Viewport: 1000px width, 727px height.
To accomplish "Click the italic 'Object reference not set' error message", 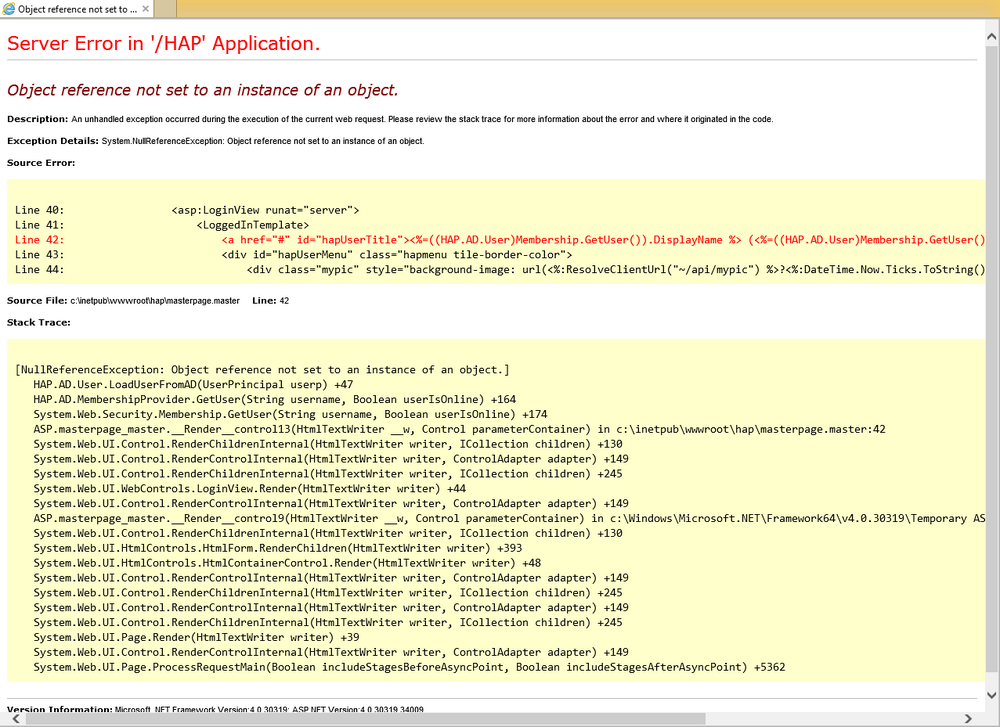I will [203, 91].
